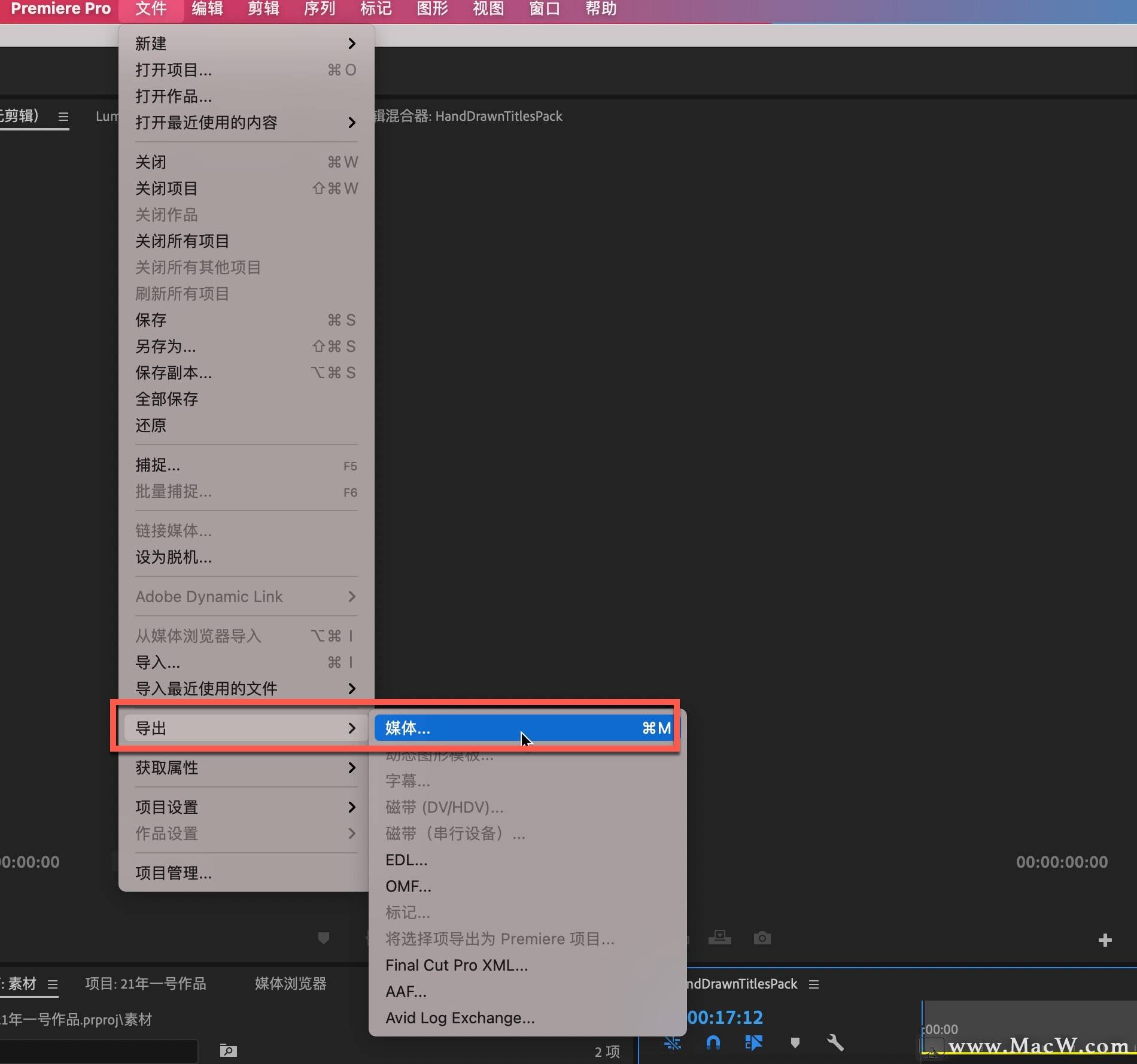
Task: Open the button editor plus icon
Action: click(1105, 940)
